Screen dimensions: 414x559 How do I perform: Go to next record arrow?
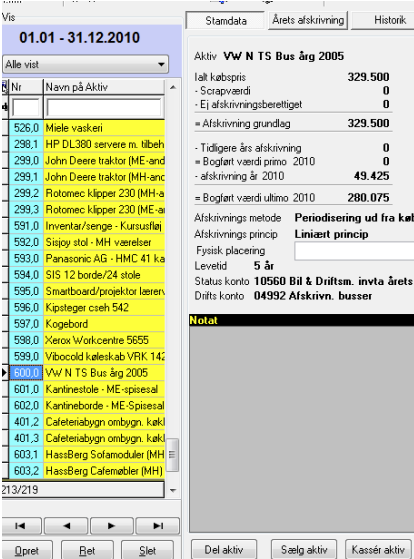tap(112, 526)
